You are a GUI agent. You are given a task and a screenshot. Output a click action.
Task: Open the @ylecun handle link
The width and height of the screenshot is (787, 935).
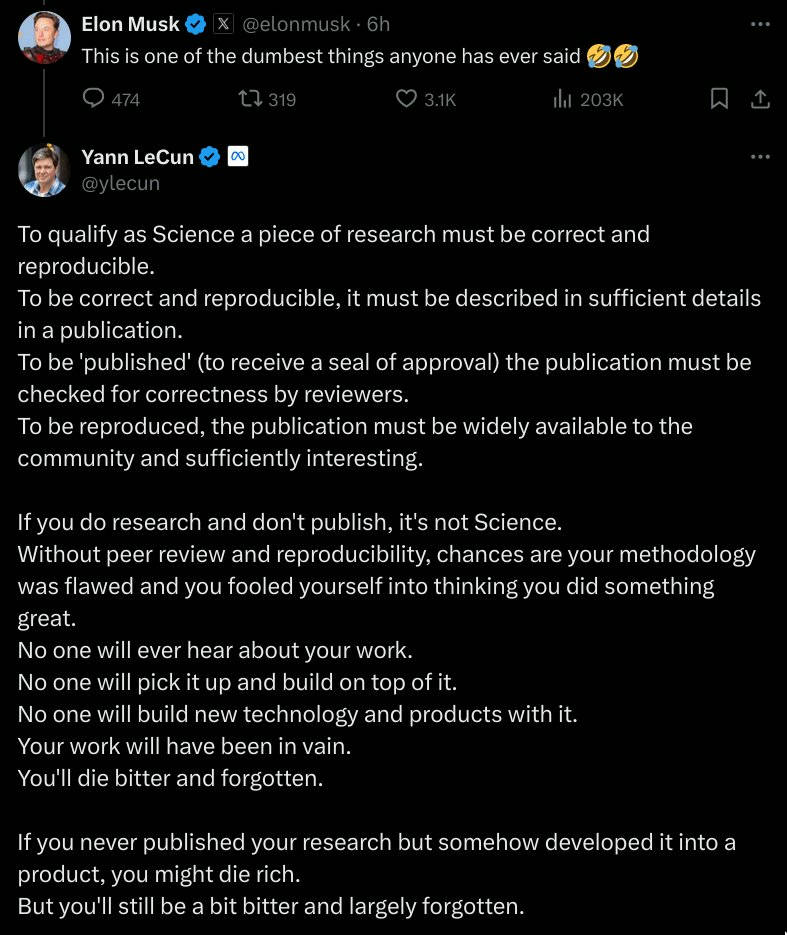tap(120, 183)
